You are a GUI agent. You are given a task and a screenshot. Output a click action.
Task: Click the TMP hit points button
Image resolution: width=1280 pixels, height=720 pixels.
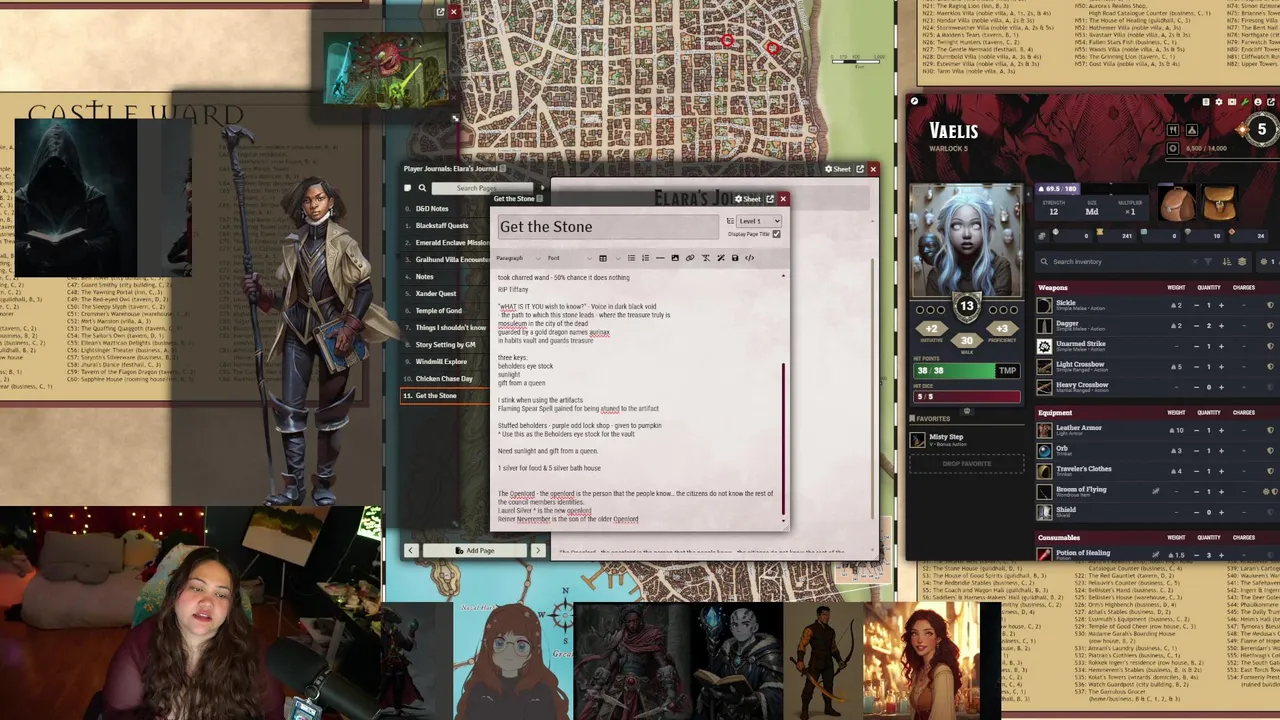(1007, 370)
